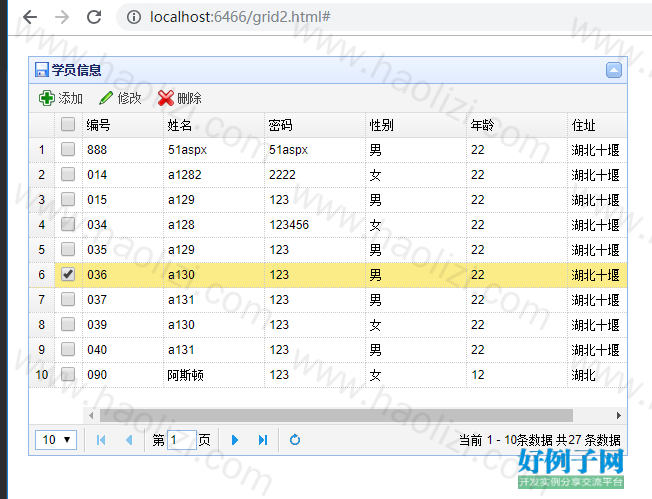Viewport: 652px width, 499px height.
Task: Collapse the 学员信息 panel
Action: click(x=614, y=70)
